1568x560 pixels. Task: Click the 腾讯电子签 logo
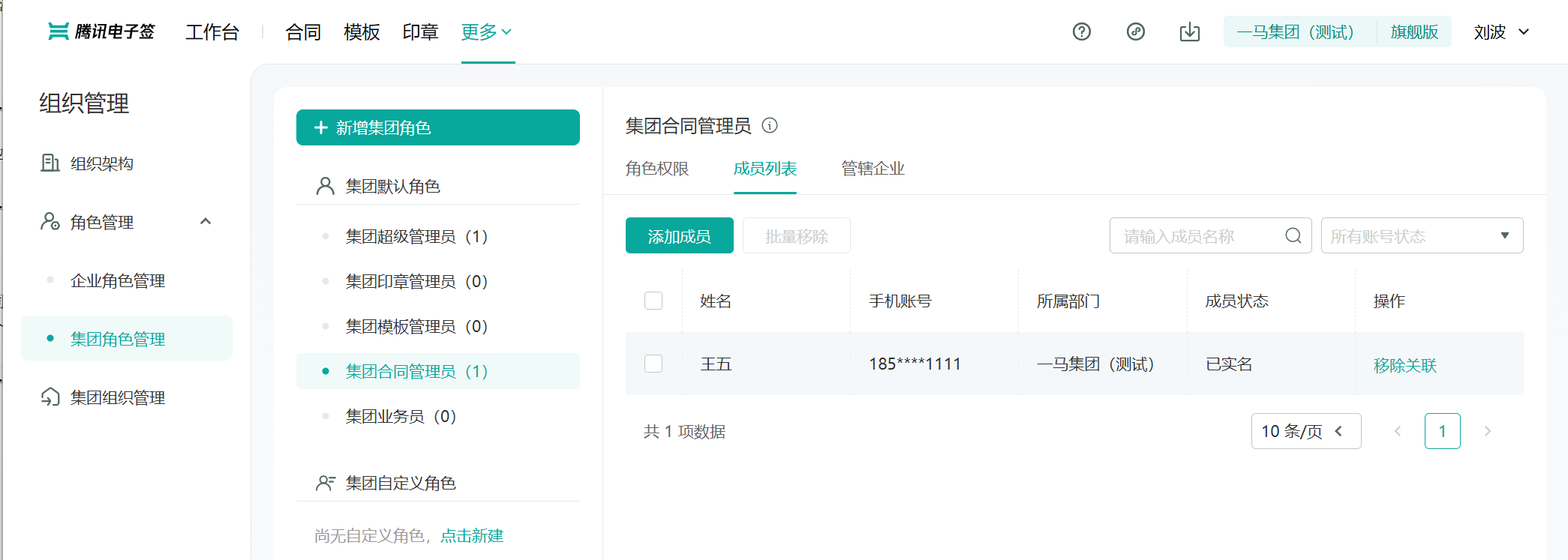pyautogui.click(x=101, y=31)
